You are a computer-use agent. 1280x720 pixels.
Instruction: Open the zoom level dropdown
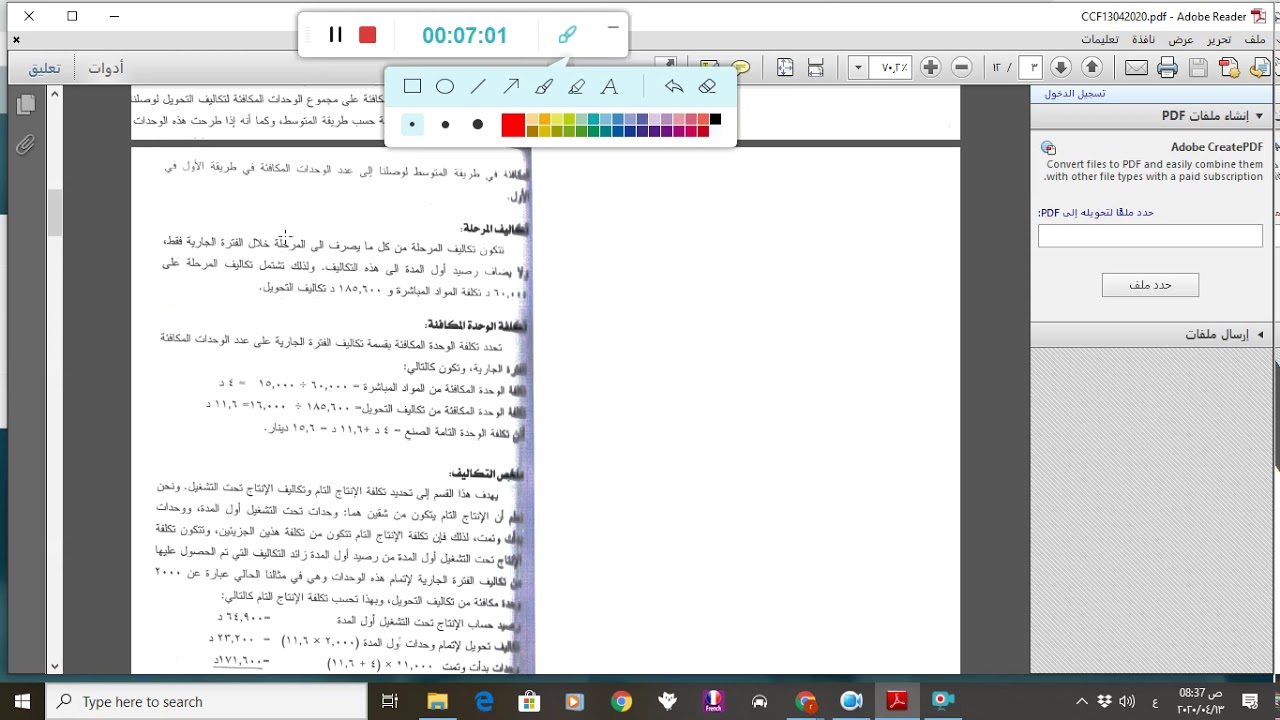(x=858, y=67)
